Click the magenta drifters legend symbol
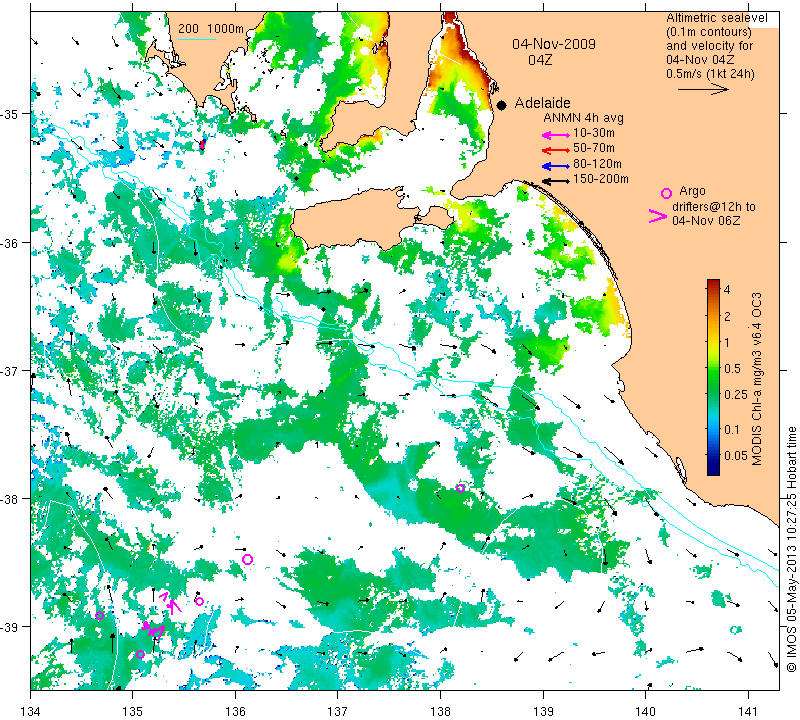 tap(658, 216)
